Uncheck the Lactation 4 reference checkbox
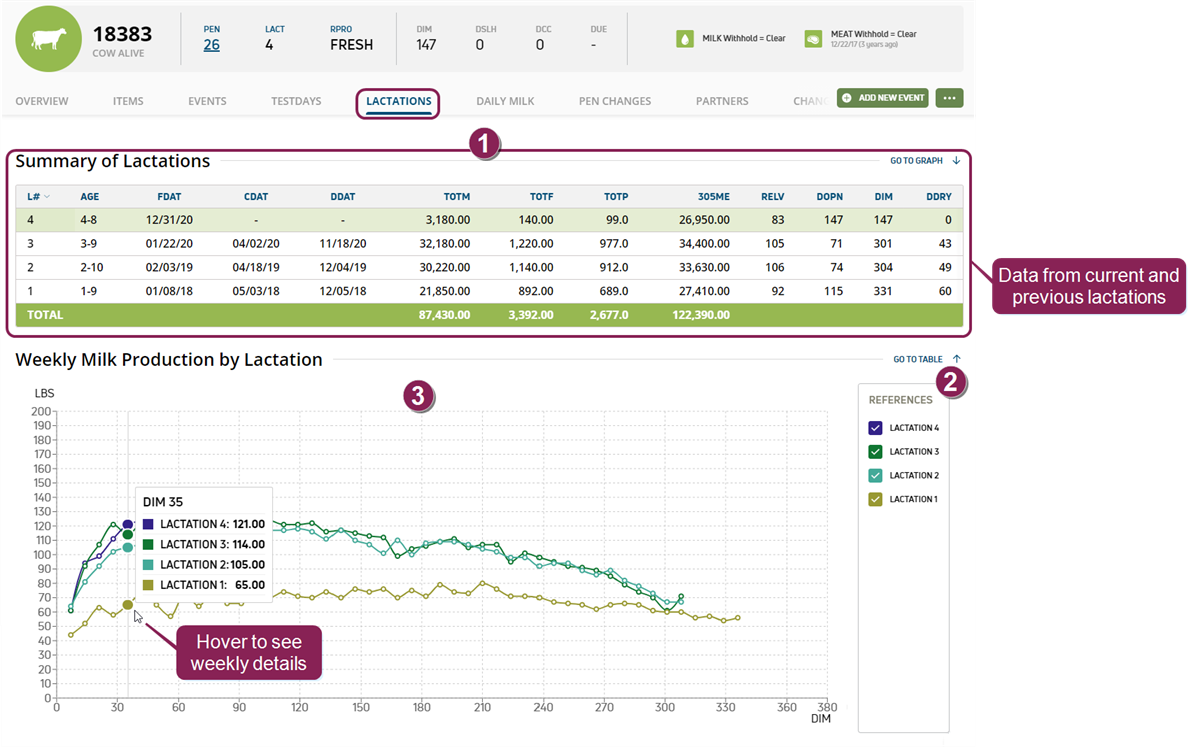The image size is (1198, 747). 876,428
